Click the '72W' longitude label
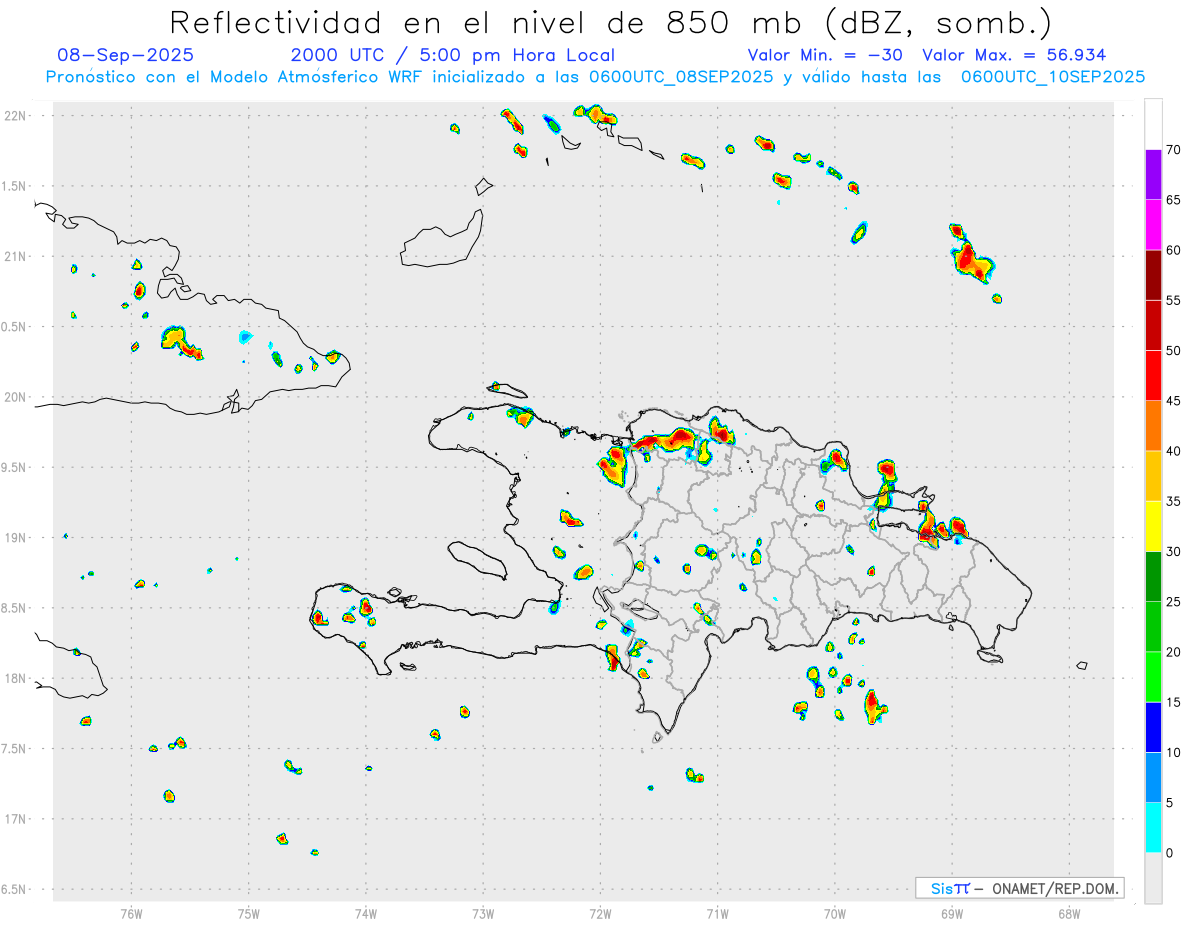This screenshot has width=1200, height=927. [600, 913]
